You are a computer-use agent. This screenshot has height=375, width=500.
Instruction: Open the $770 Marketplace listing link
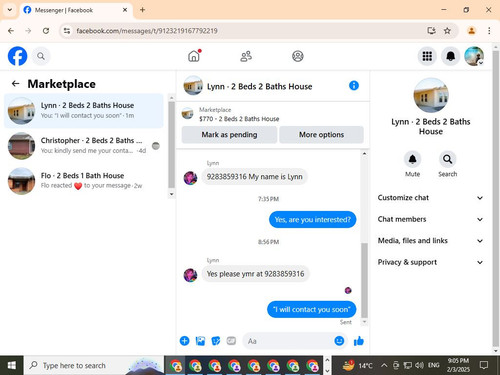(239, 119)
